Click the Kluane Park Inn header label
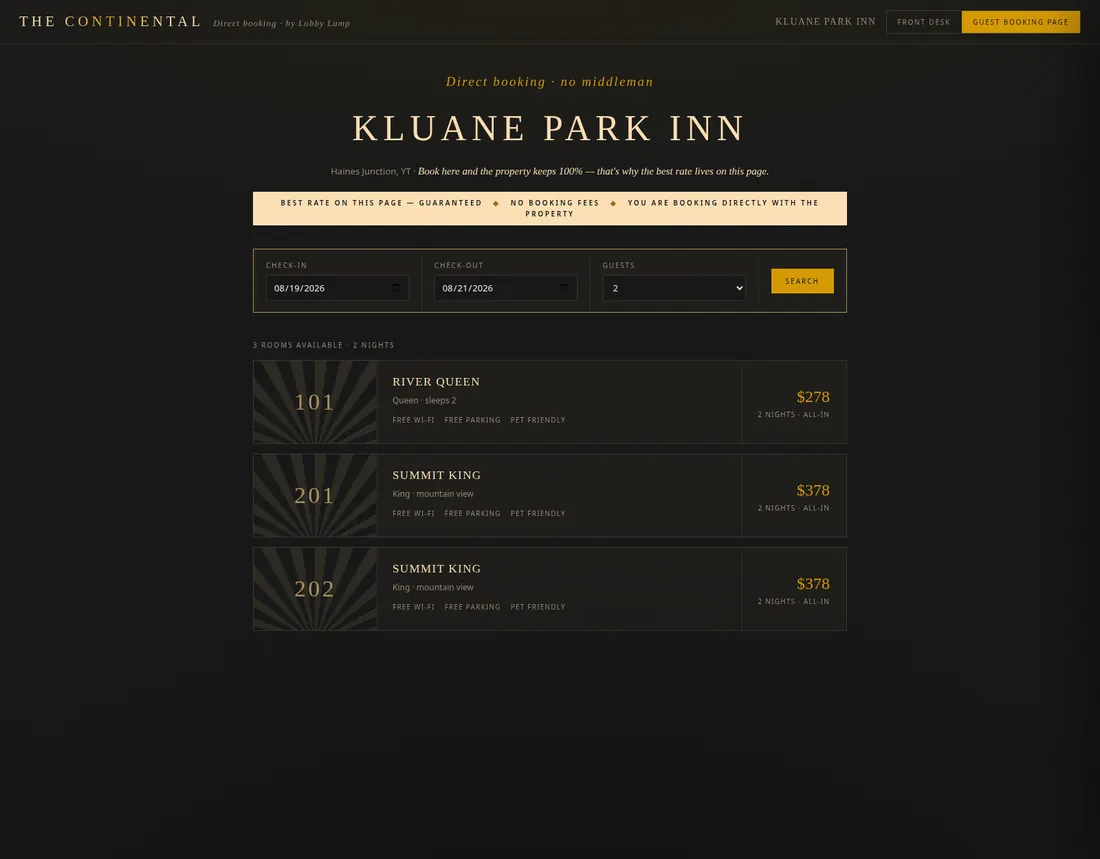This screenshot has height=859, width=1100. point(825,22)
